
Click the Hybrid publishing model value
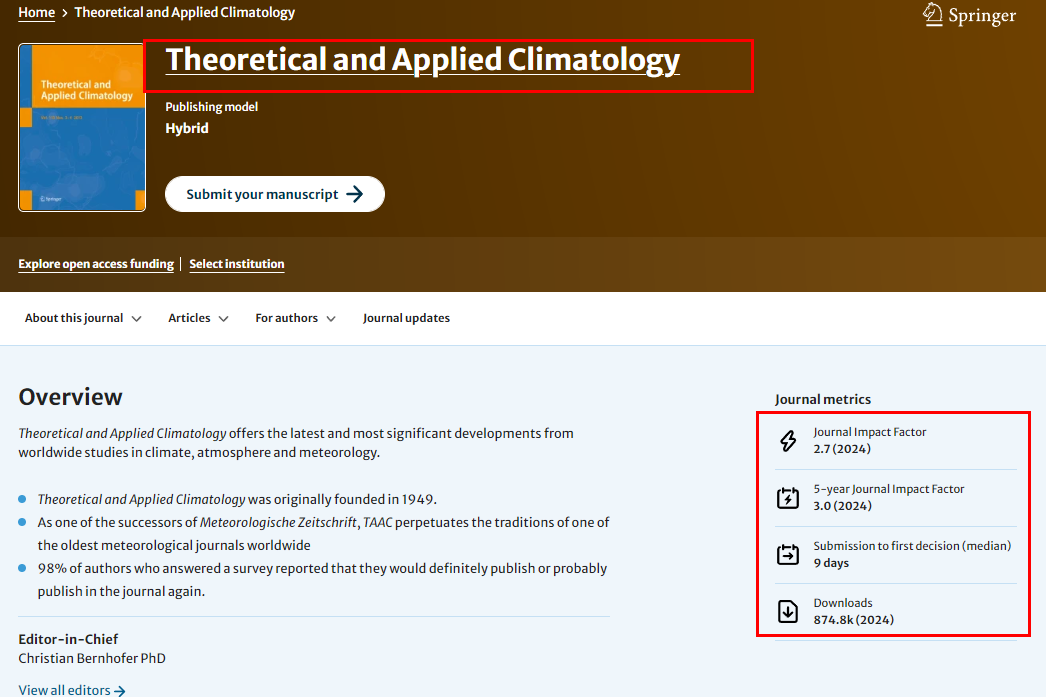point(187,128)
